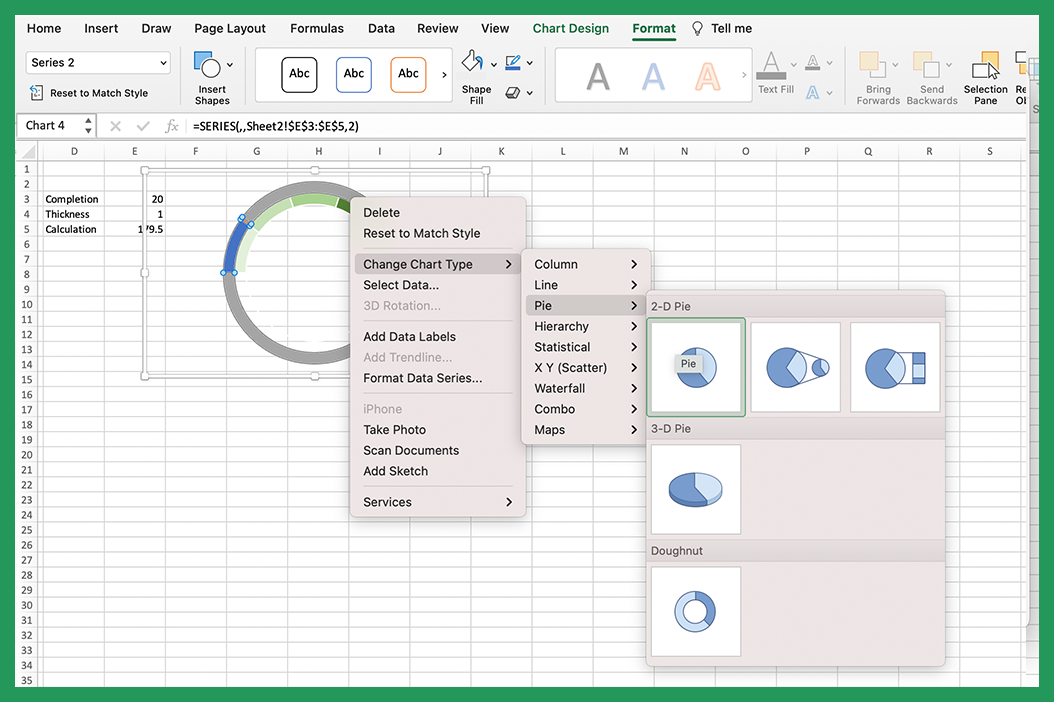Select the 2-D Pie chart thumbnail

[x=696, y=367]
